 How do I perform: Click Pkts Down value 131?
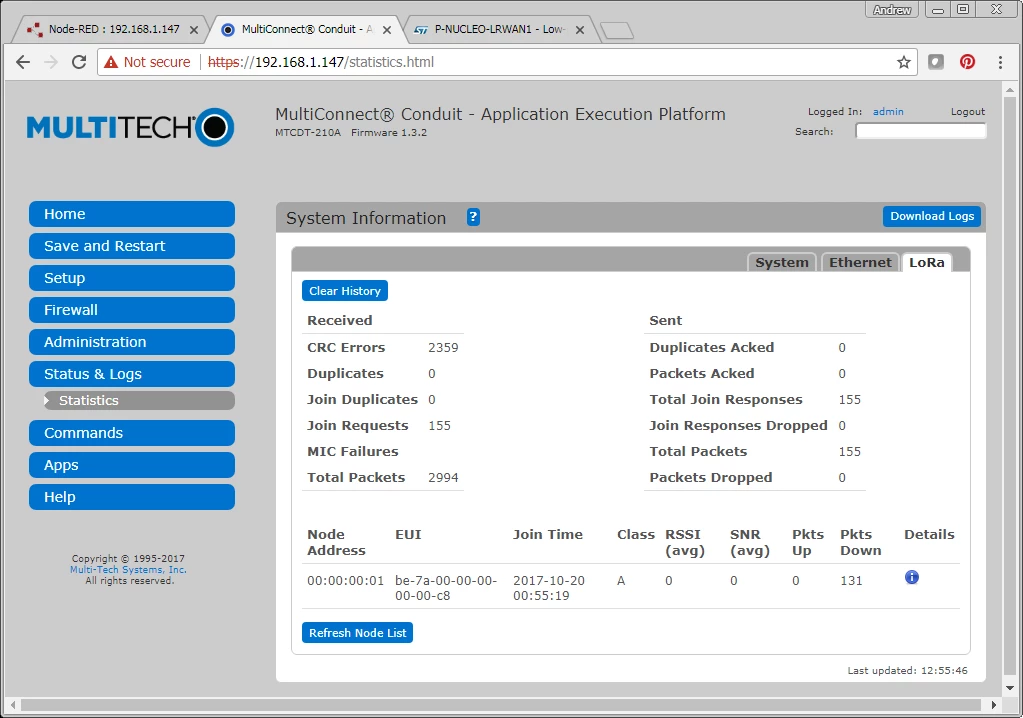click(851, 580)
